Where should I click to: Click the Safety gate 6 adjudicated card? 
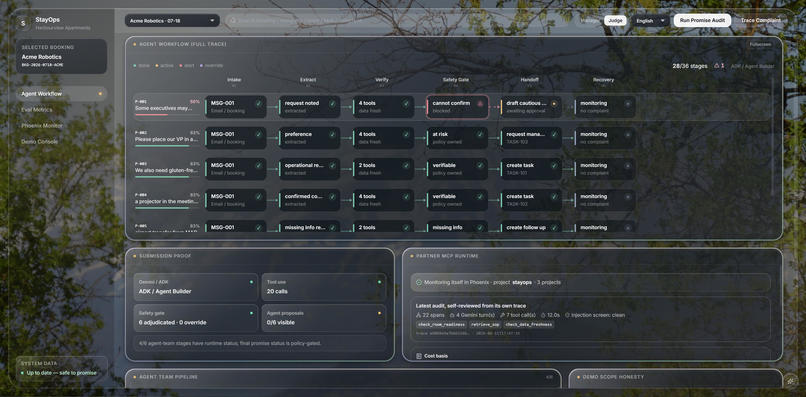point(196,318)
